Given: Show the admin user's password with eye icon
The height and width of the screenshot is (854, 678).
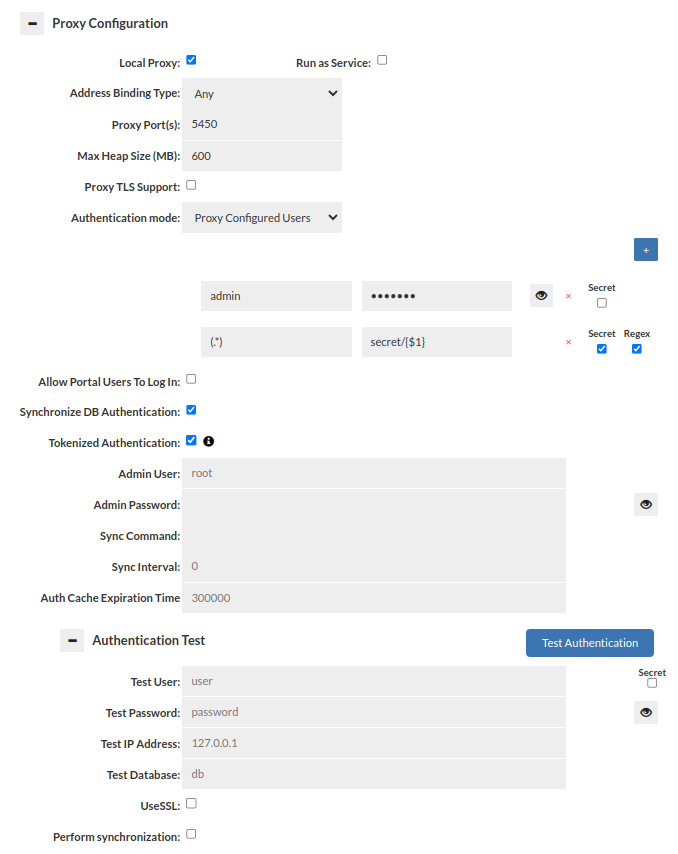Looking at the screenshot, I should point(541,296).
